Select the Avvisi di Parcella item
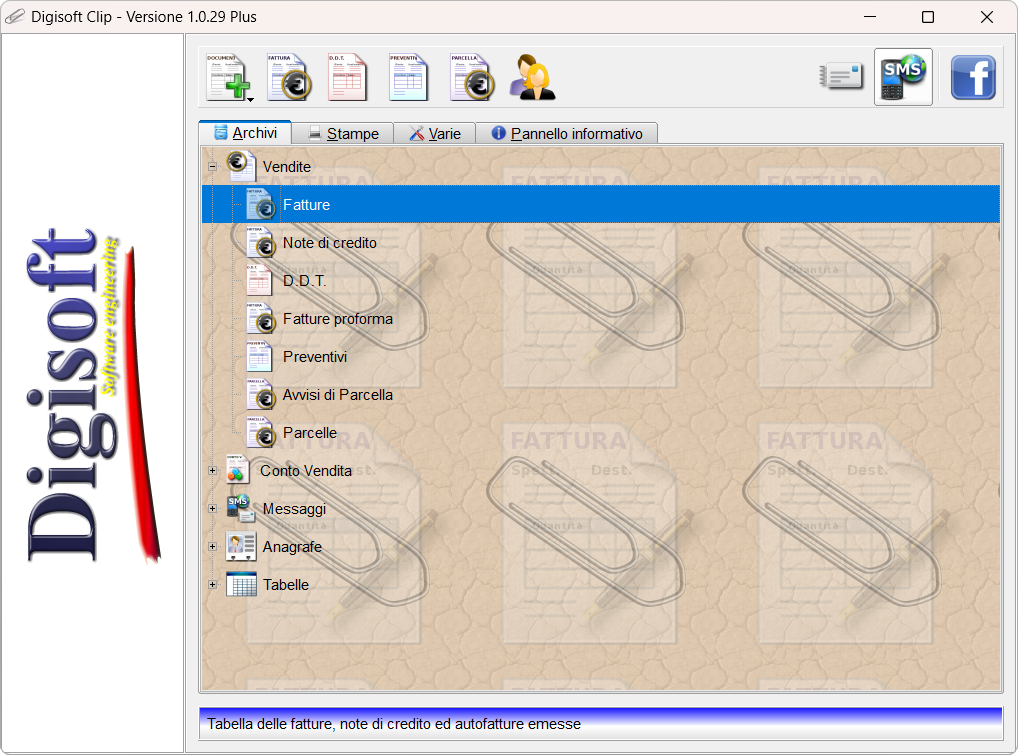1018x755 pixels. tap(338, 395)
